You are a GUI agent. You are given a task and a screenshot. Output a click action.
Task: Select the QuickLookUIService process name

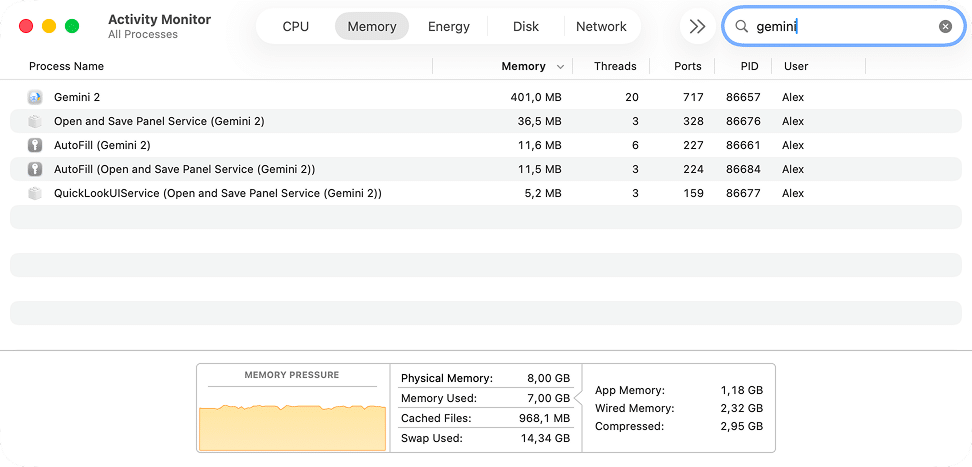click(x=218, y=193)
